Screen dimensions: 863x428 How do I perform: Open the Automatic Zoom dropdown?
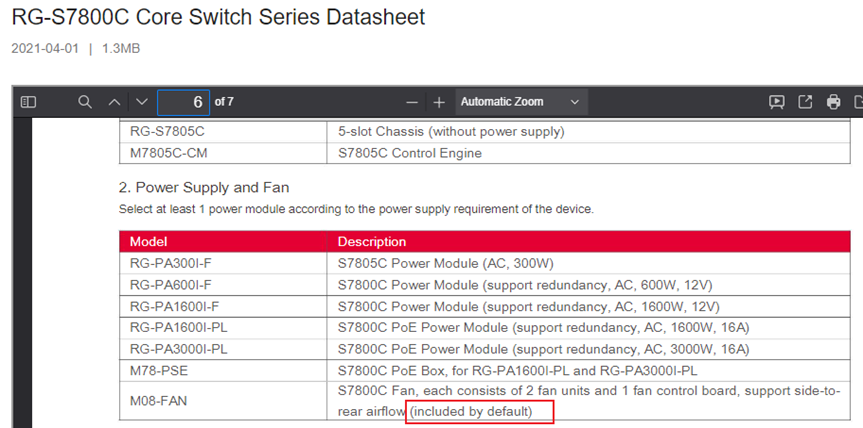(x=521, y=102)
